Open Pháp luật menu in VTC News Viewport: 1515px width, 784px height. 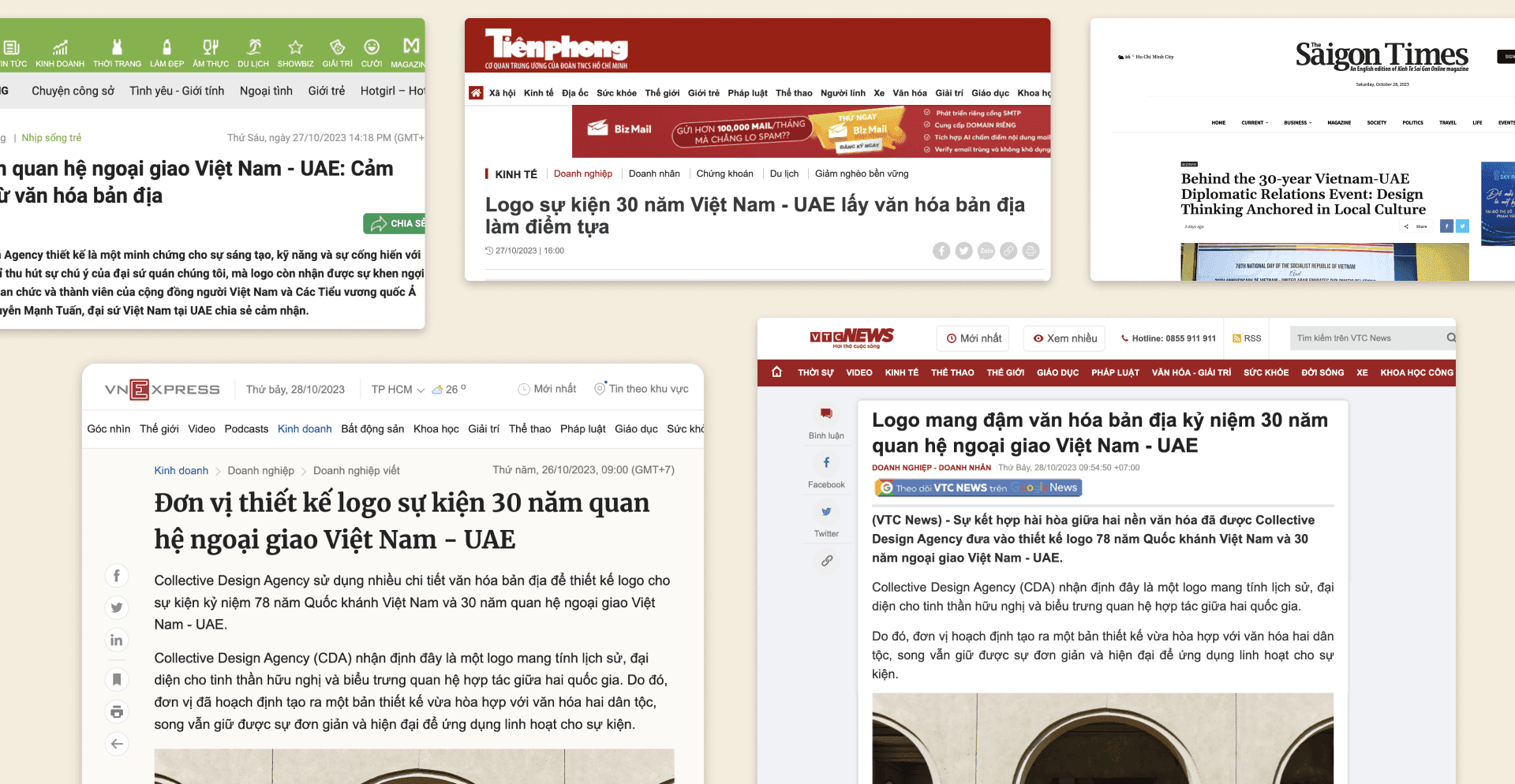pos(1115,372)
